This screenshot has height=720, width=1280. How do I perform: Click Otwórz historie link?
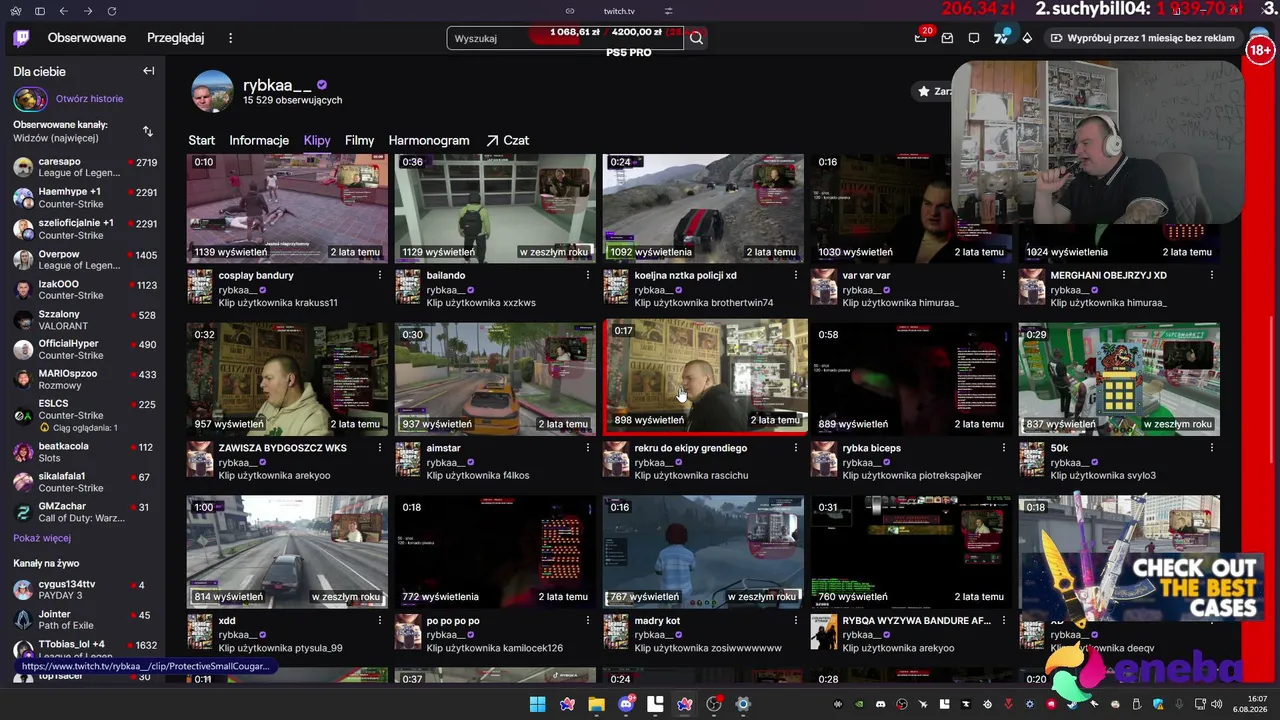pos(89,99)
